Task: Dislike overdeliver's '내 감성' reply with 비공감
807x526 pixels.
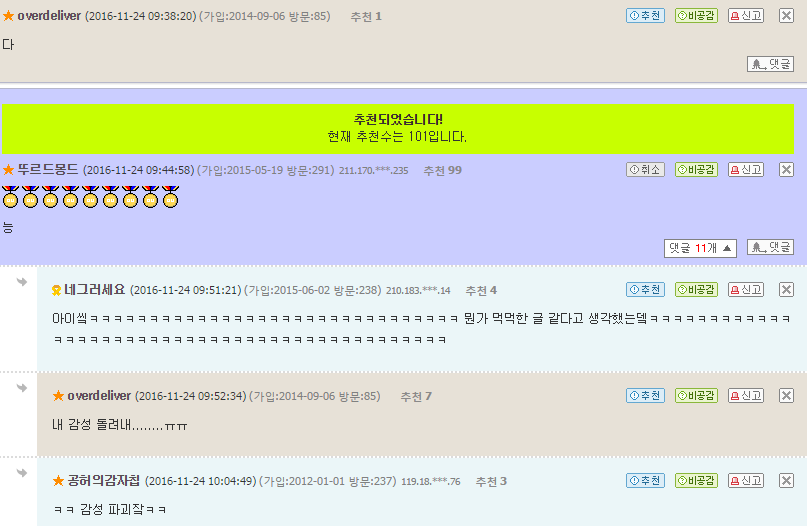Action: point(696,395)
